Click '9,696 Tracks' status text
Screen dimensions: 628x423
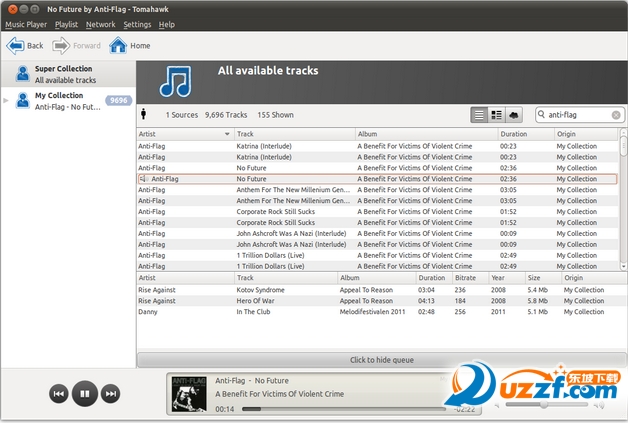coord(226,115)
